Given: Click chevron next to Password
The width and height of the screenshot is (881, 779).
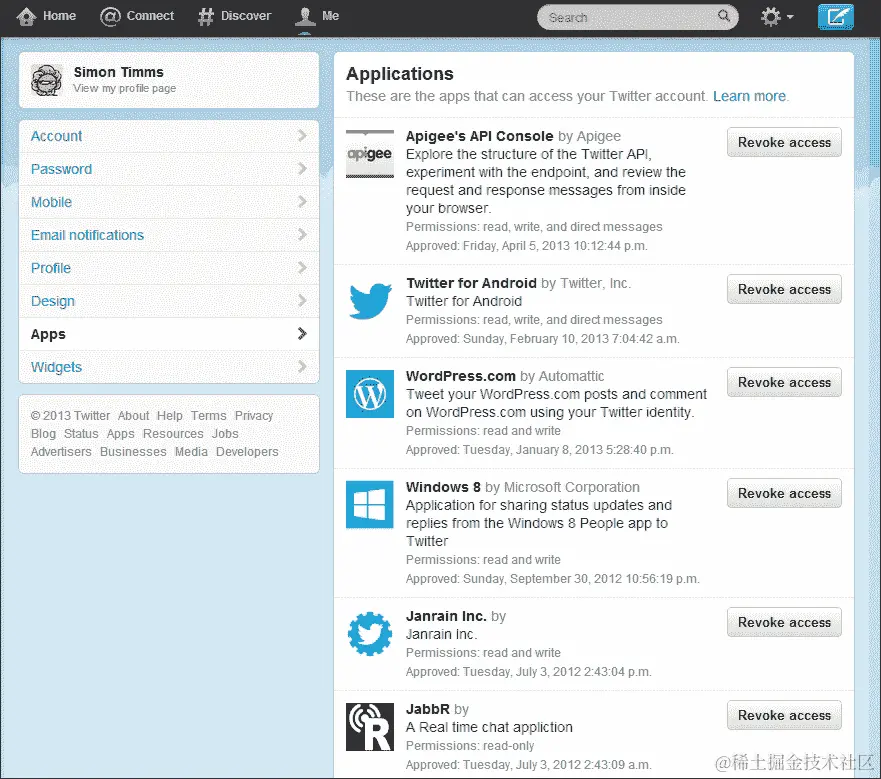Looking at the screenshot, I should click(302, 169).
